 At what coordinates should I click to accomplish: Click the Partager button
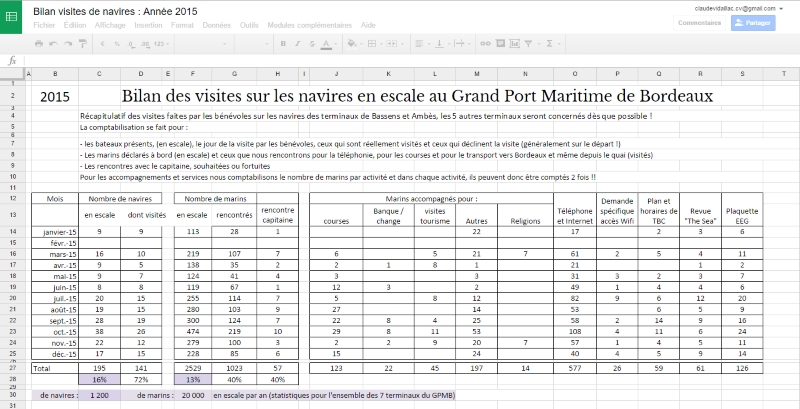coord(753,23)
